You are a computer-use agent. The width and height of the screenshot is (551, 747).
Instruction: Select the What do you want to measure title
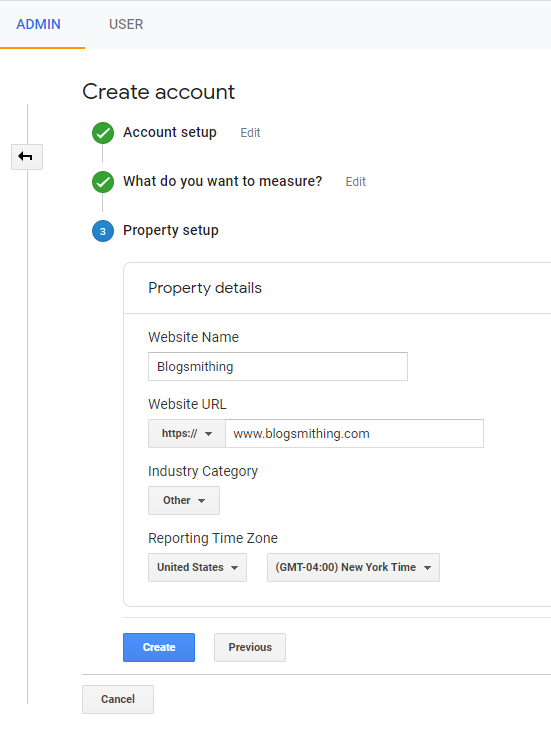[223, 182]
